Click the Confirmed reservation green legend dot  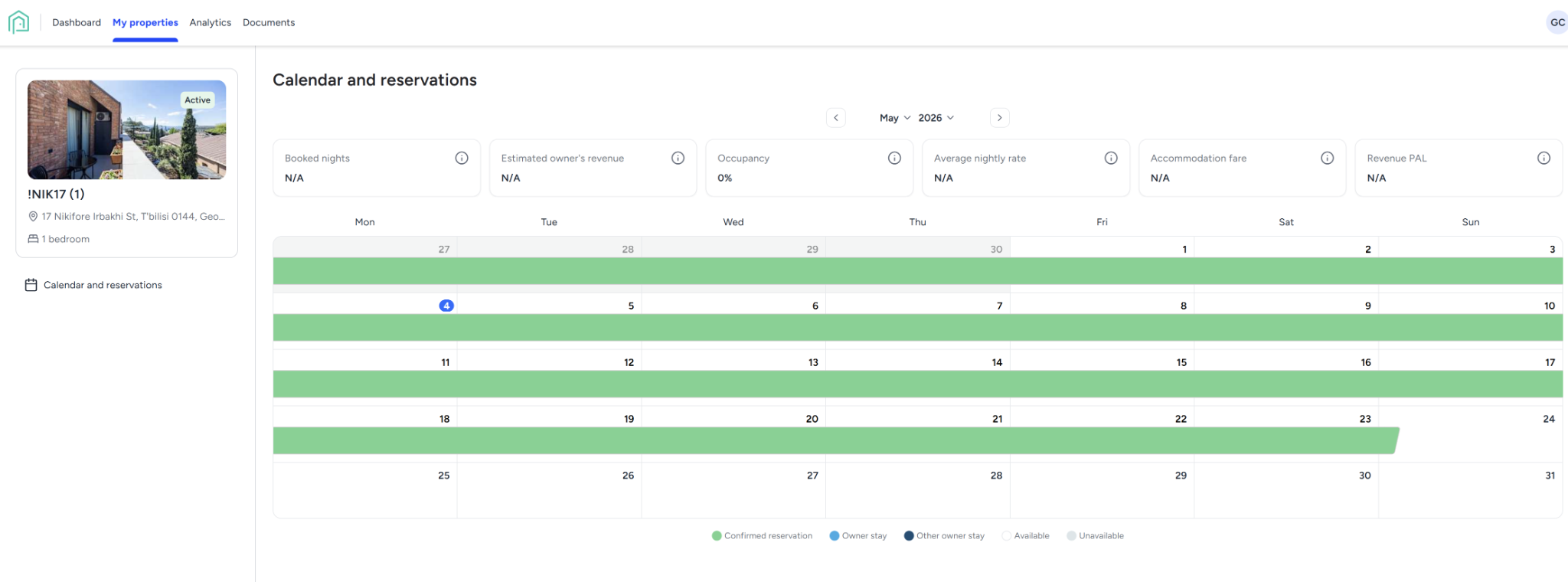pos(717,536)
